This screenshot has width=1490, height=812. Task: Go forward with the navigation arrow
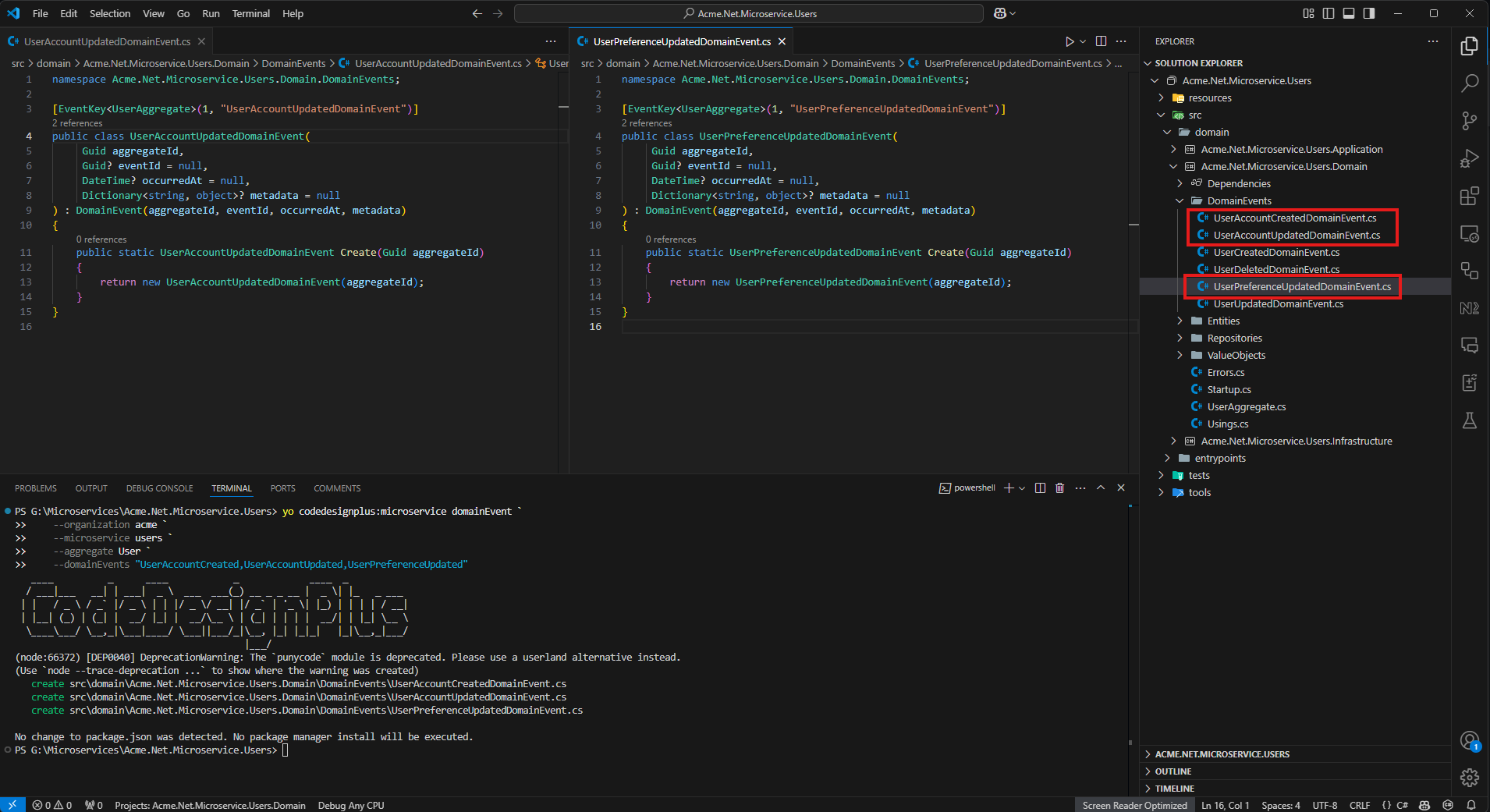point(498,13)
